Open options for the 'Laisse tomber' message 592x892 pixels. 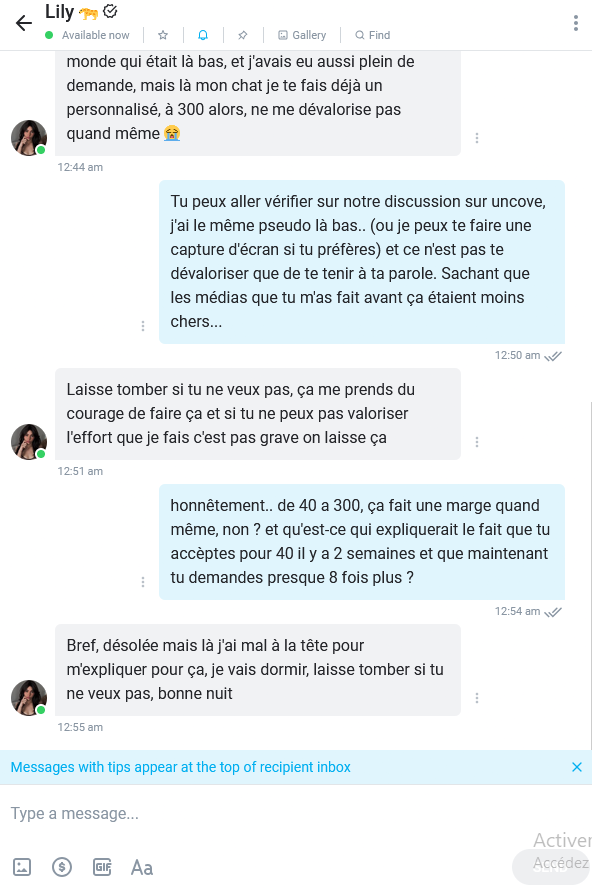pos(477,442)
